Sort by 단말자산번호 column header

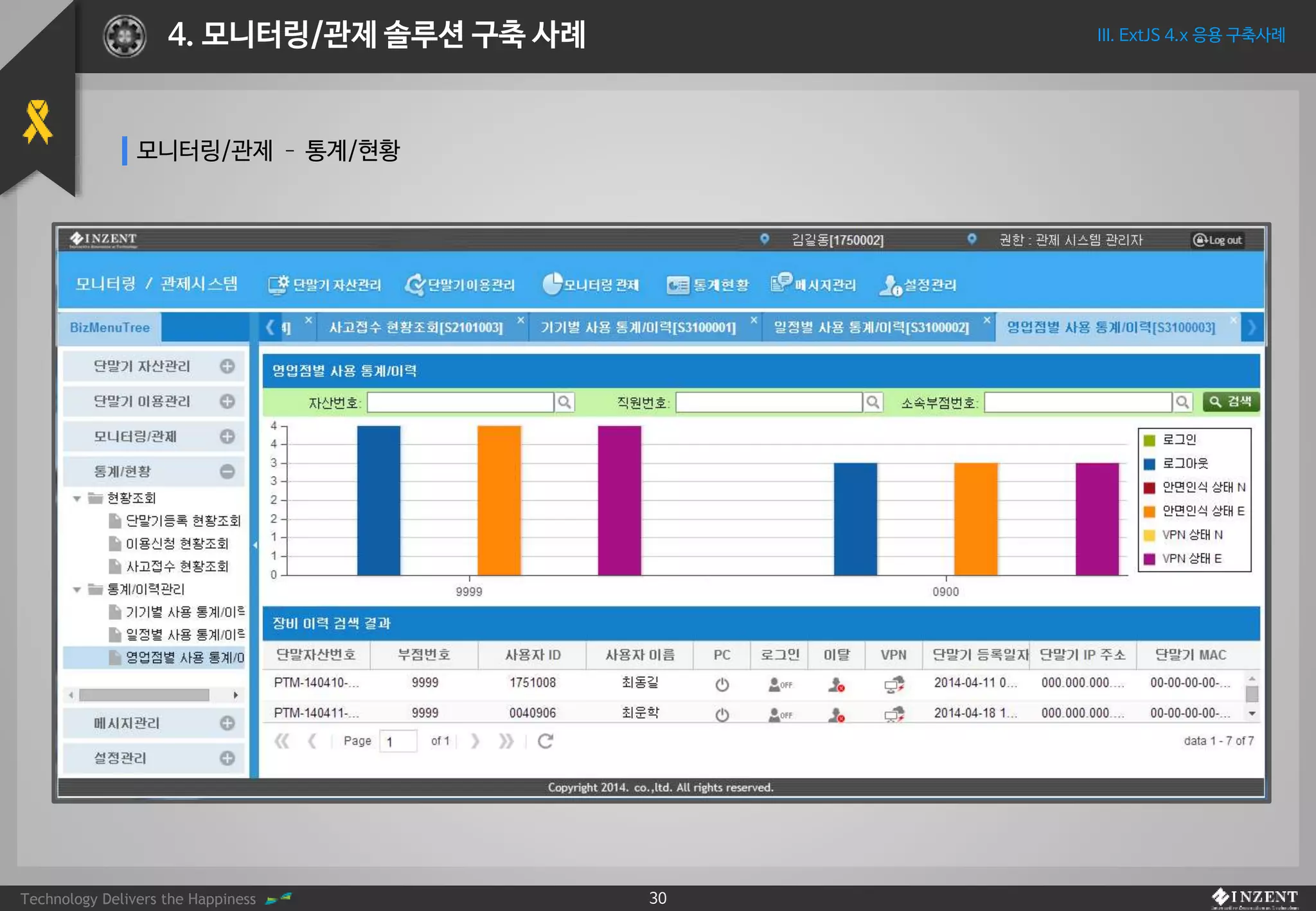[316, 655]
